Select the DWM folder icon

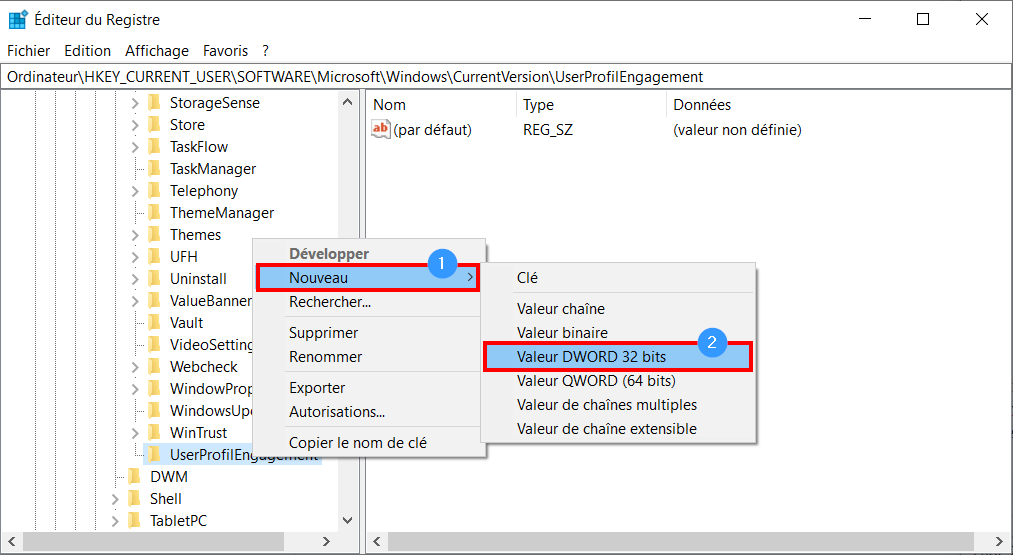point(134,477)
